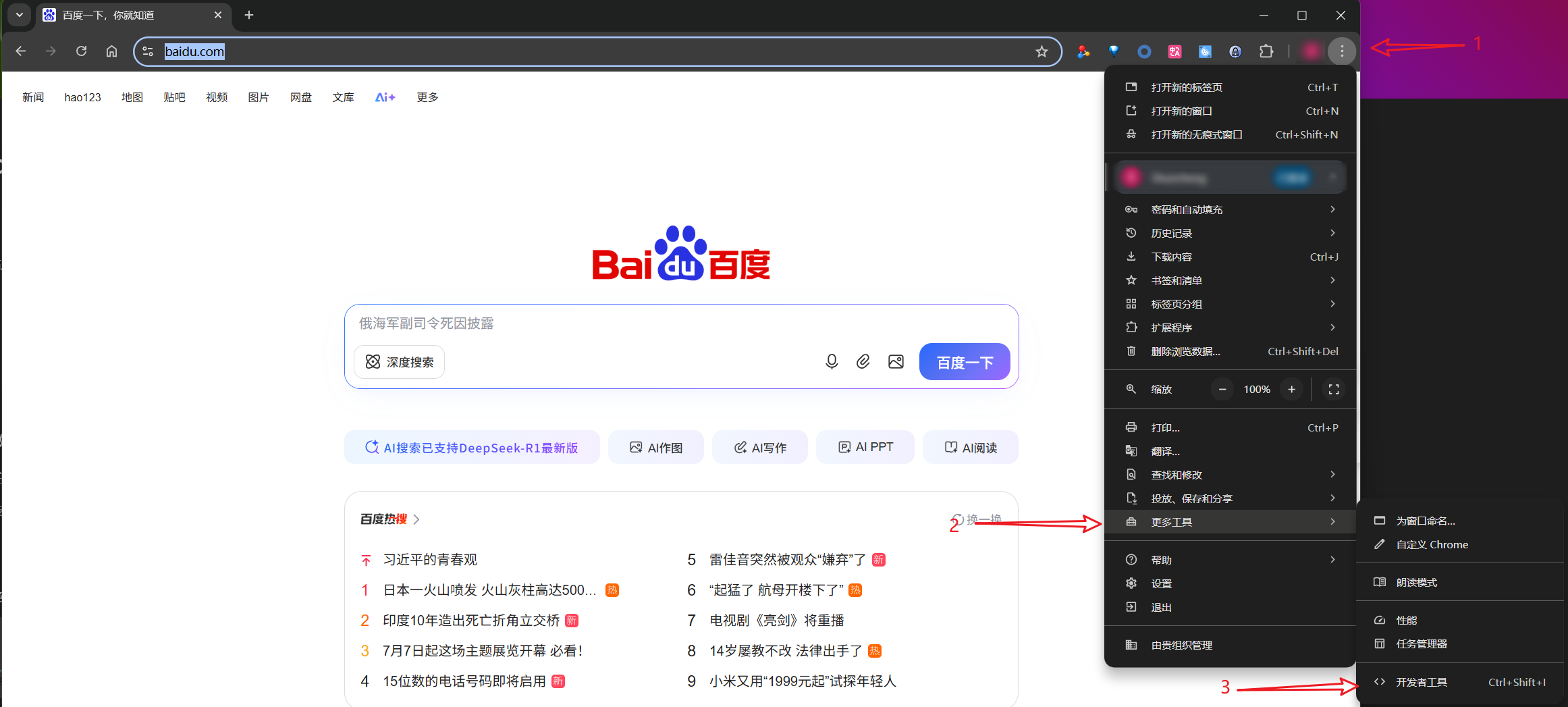This screenshot has width=1568, height=707.
Task: Open the hao123 link
Action: tap(82, 97)
